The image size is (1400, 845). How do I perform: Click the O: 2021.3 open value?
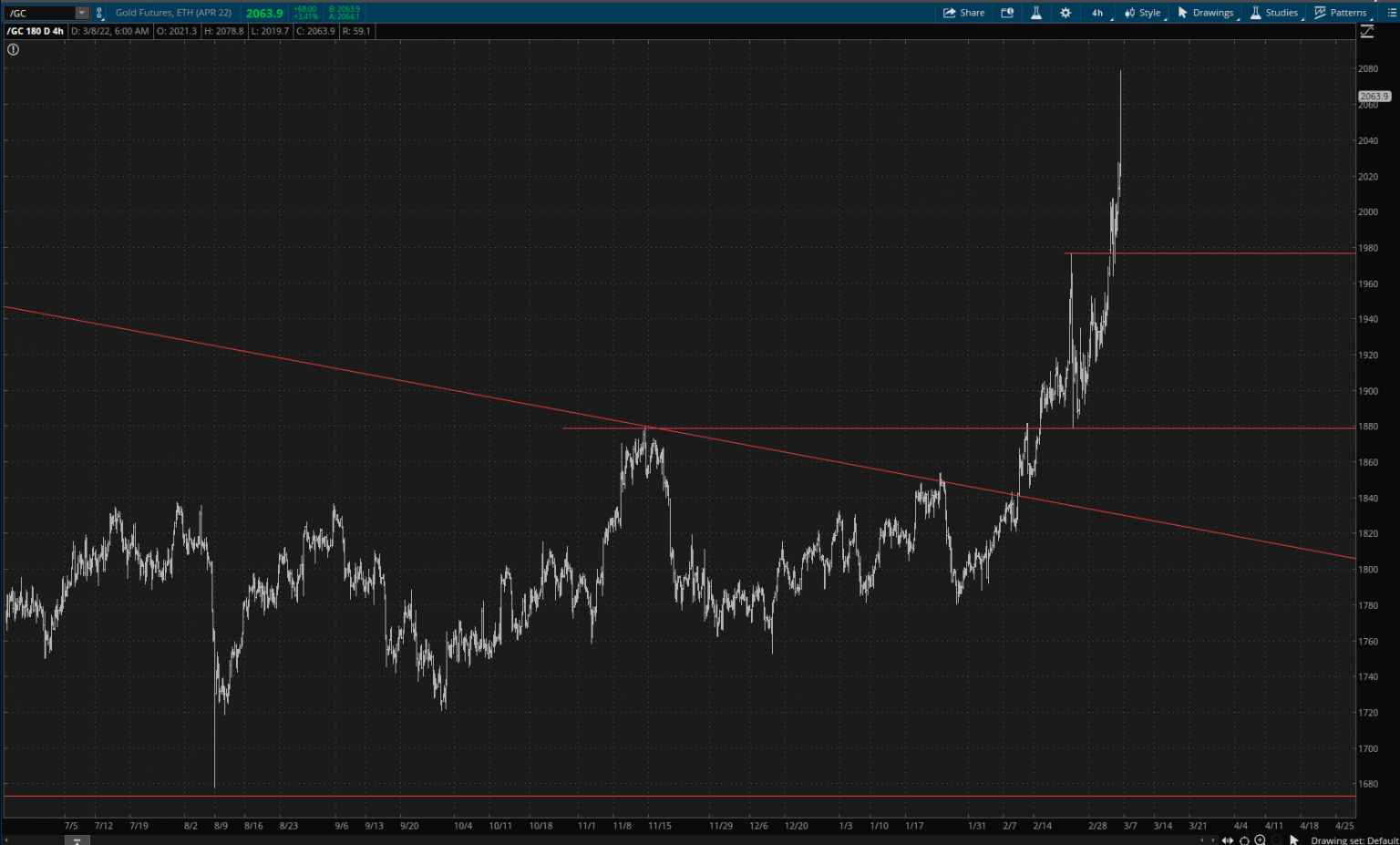tap(176, 31)
